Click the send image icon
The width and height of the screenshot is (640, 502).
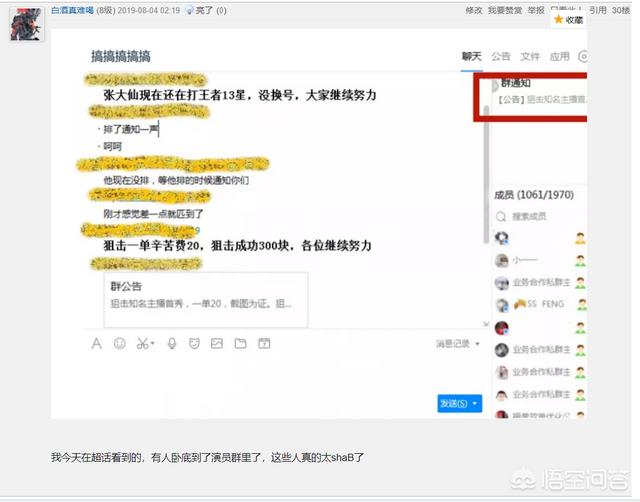tap(216, 344)
